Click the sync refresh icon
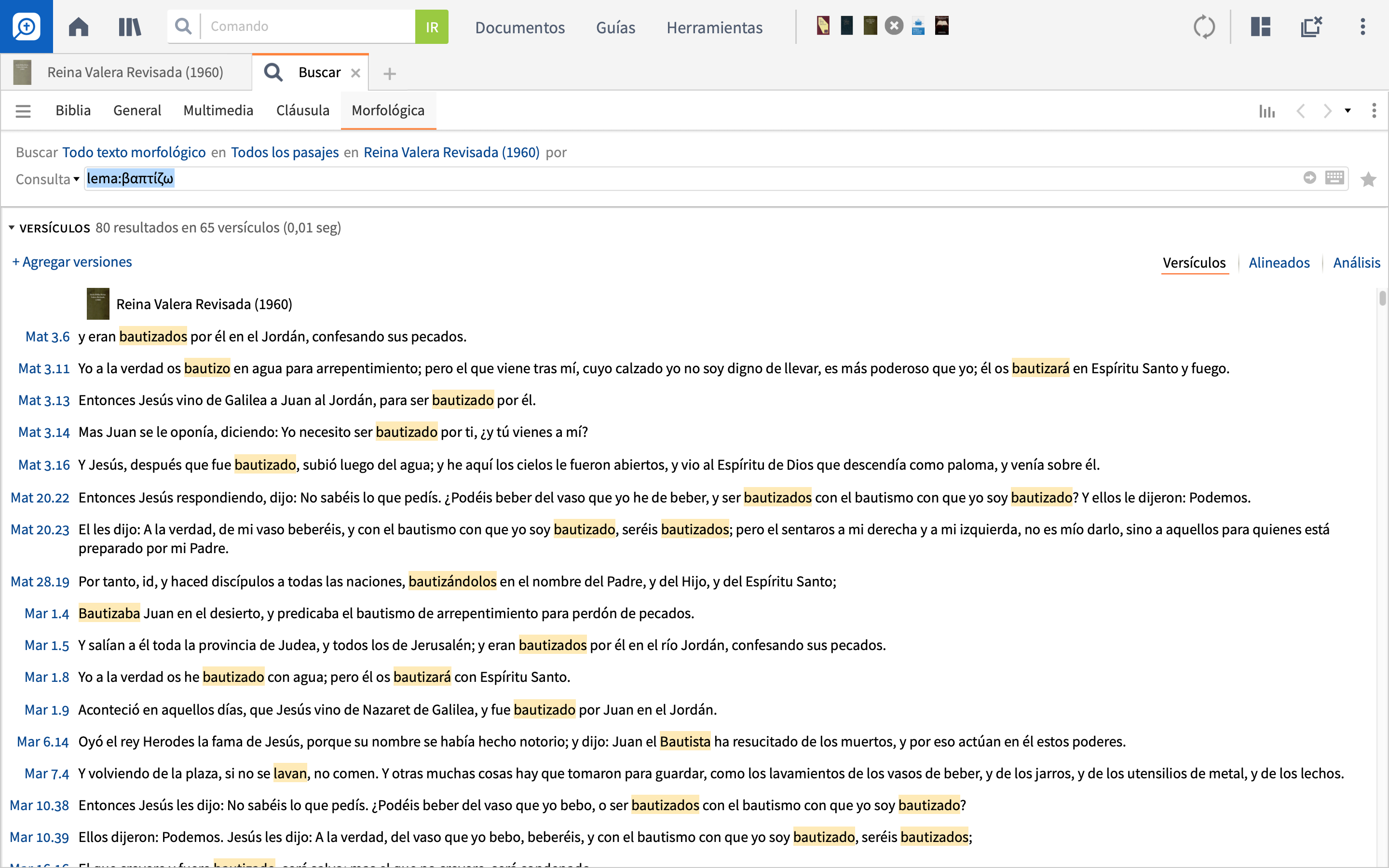This screenshot has height=868, width=1389. click(1204, 27)
